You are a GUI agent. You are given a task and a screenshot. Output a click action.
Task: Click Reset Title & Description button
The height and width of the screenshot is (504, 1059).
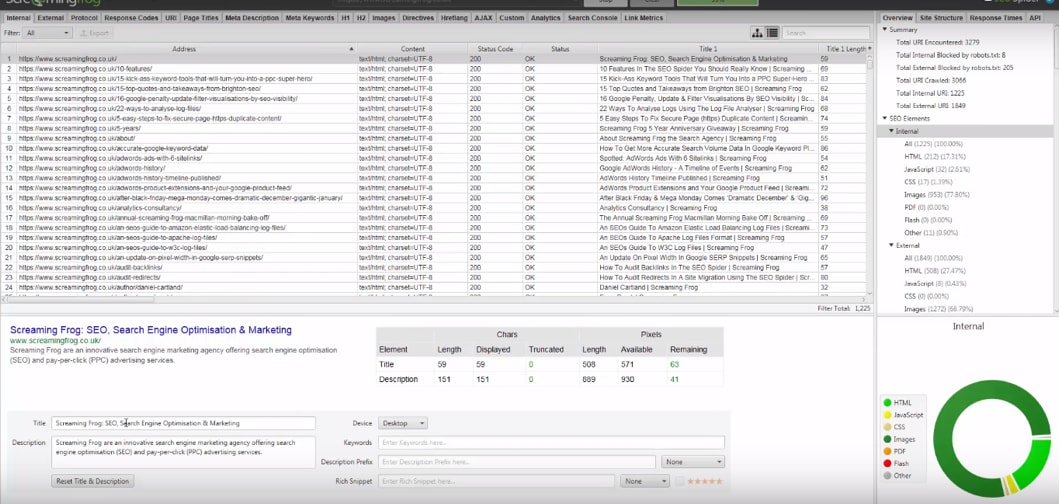93,481
